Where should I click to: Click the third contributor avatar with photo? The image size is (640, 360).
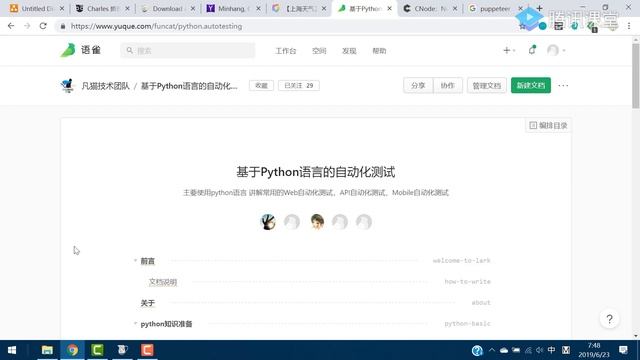(317, 222)
